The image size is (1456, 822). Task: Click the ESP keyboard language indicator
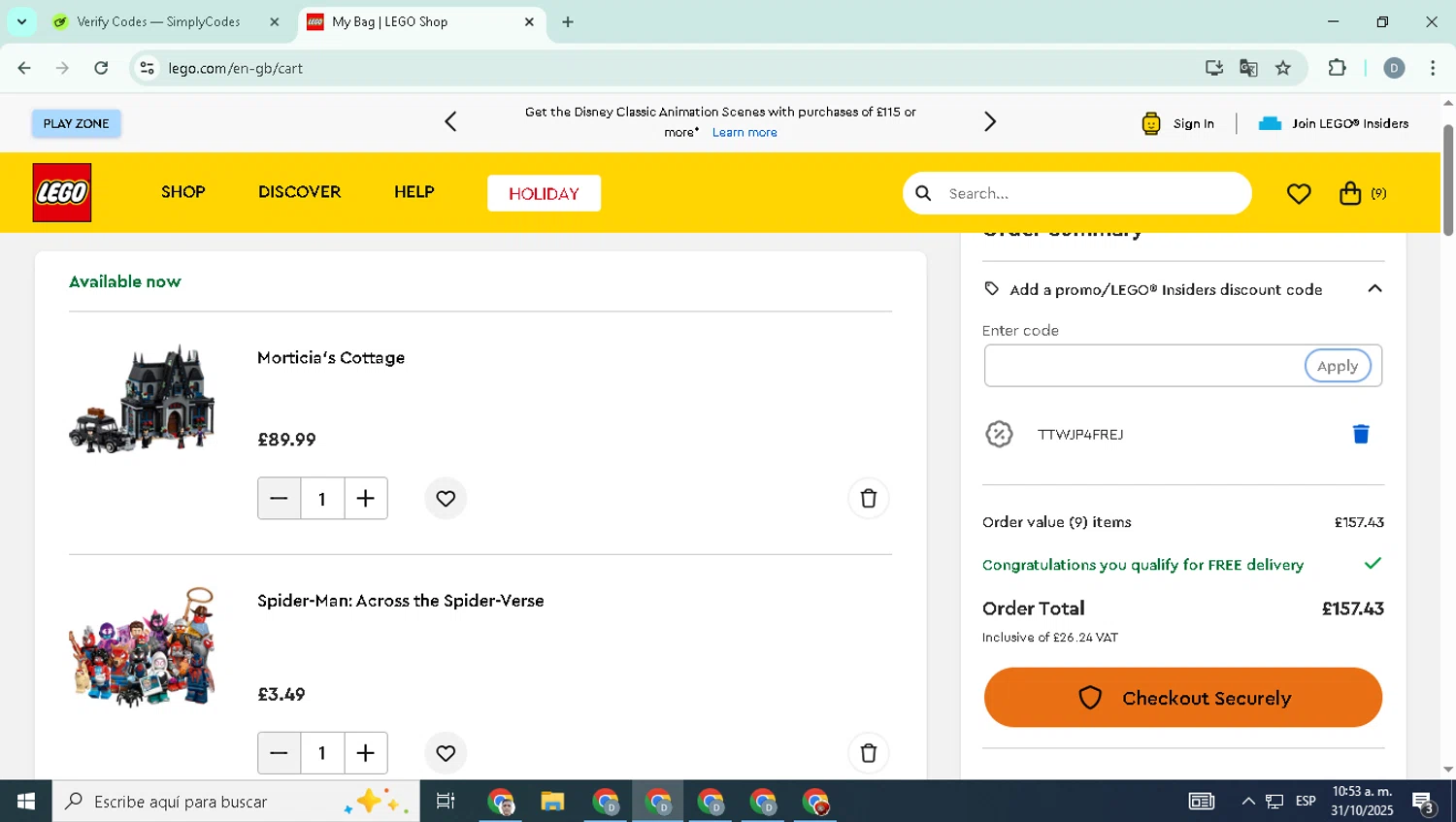pyautogui.click(x=1306, y=802)
